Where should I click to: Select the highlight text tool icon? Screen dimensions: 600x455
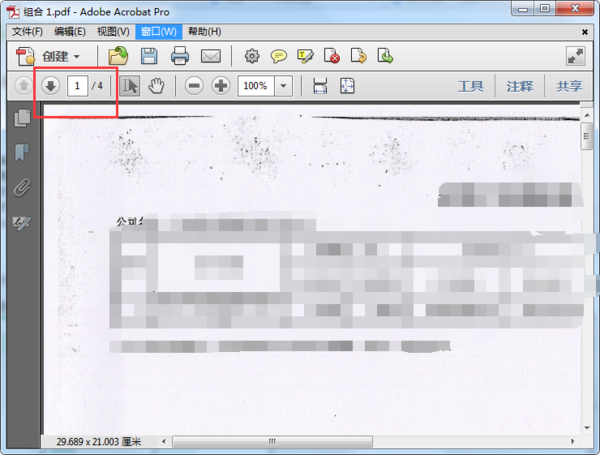point(305,56)
